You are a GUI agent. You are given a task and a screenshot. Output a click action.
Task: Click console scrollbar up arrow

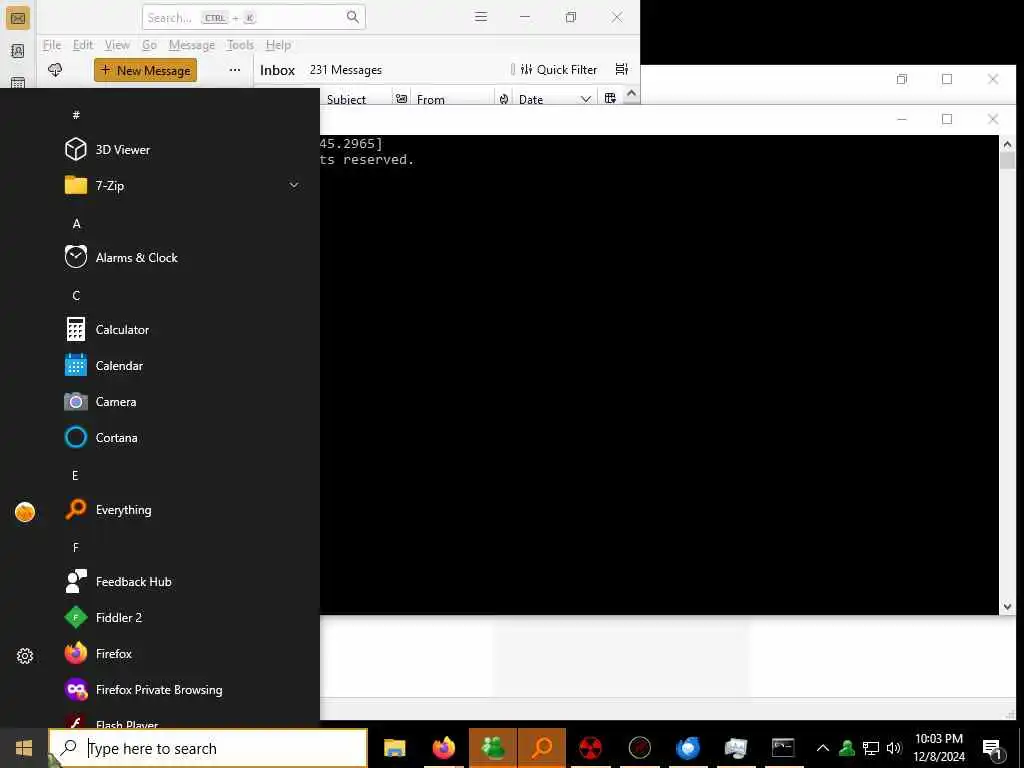pyautogui.click(x=1007, y=144)
